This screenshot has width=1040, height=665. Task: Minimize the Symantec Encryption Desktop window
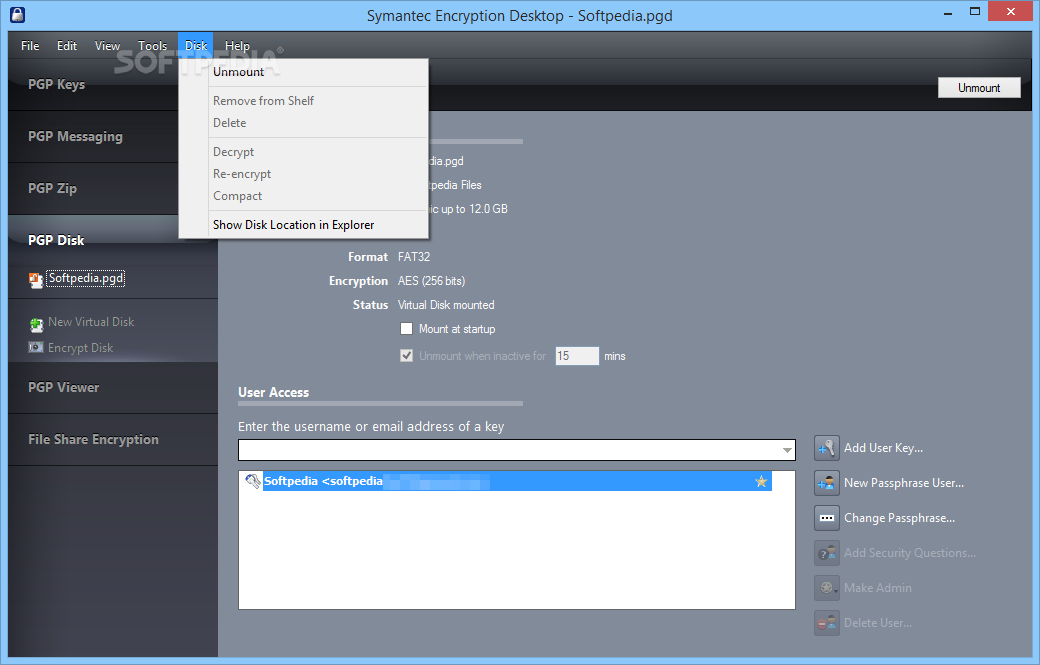tap(948, 12)
